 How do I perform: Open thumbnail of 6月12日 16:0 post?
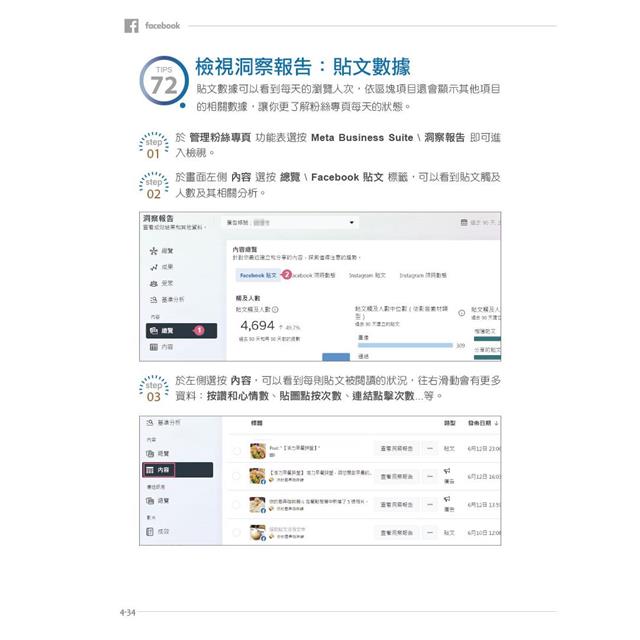pos(258,476)
